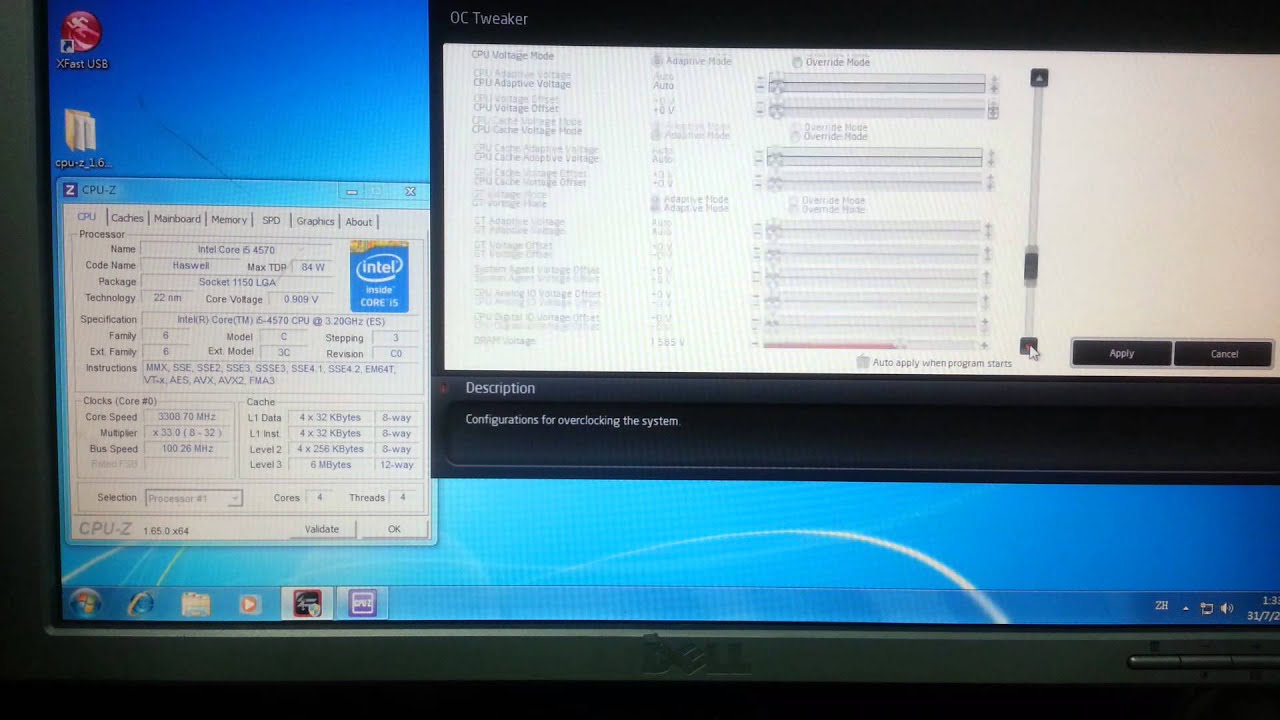Open the Processor #1 selection dropdown
The width and height of the screenshot is (1280, 720).
(x=193, y=498)
